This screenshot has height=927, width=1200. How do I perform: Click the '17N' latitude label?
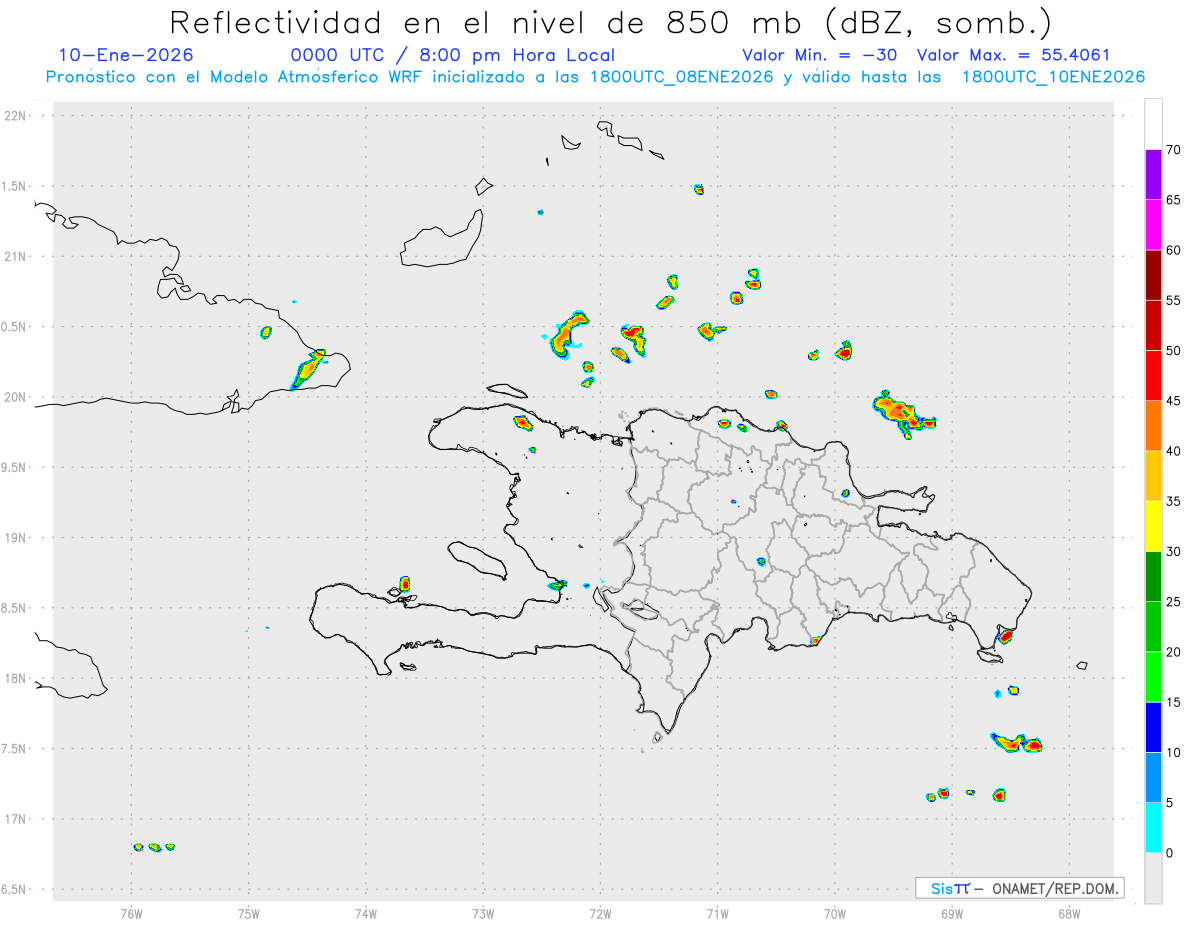(17, 819)
